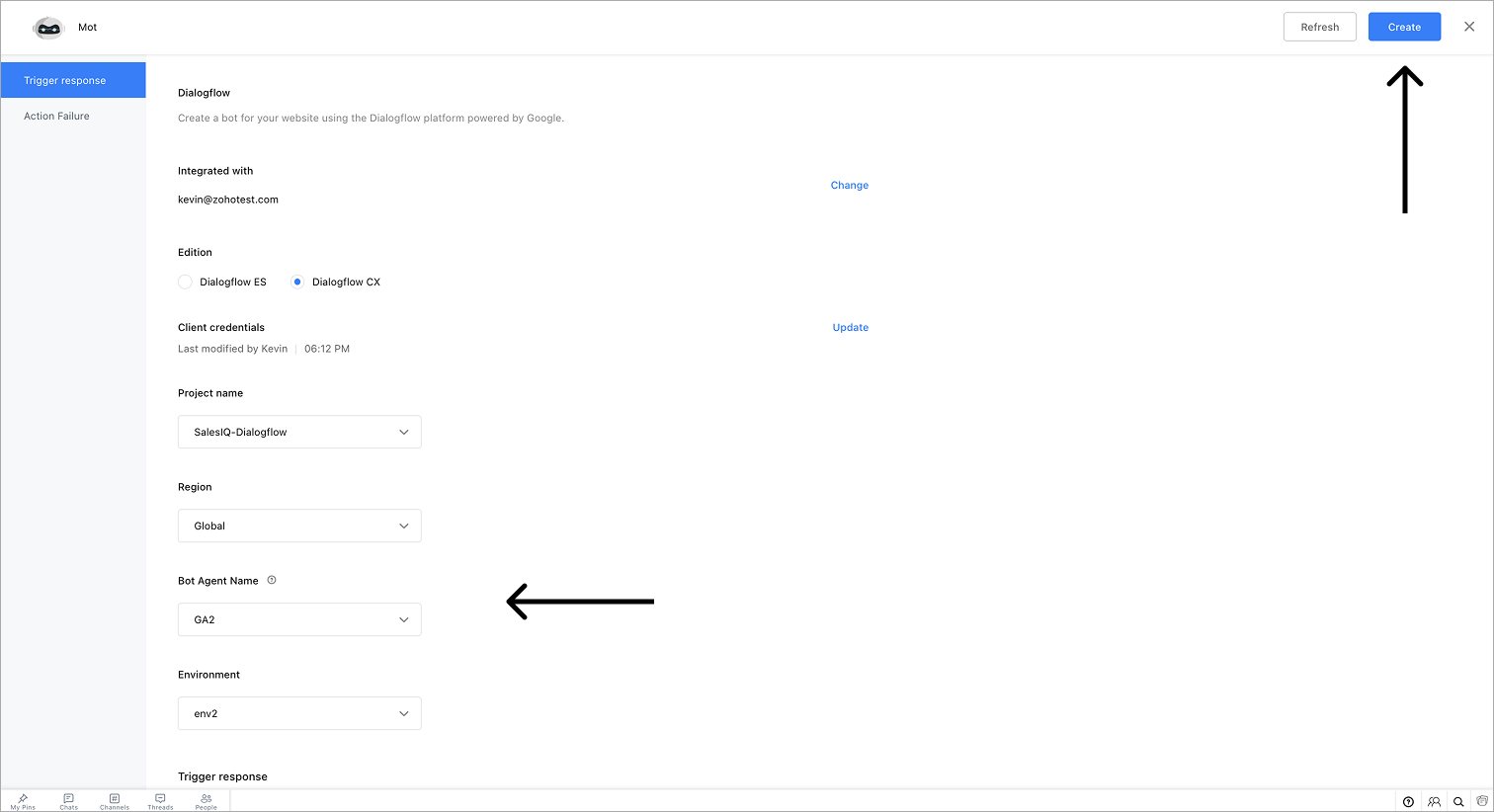Screen dimensions: 1494x812
Task: Open the Project name dropdown
Action: (x=299, y=432)
